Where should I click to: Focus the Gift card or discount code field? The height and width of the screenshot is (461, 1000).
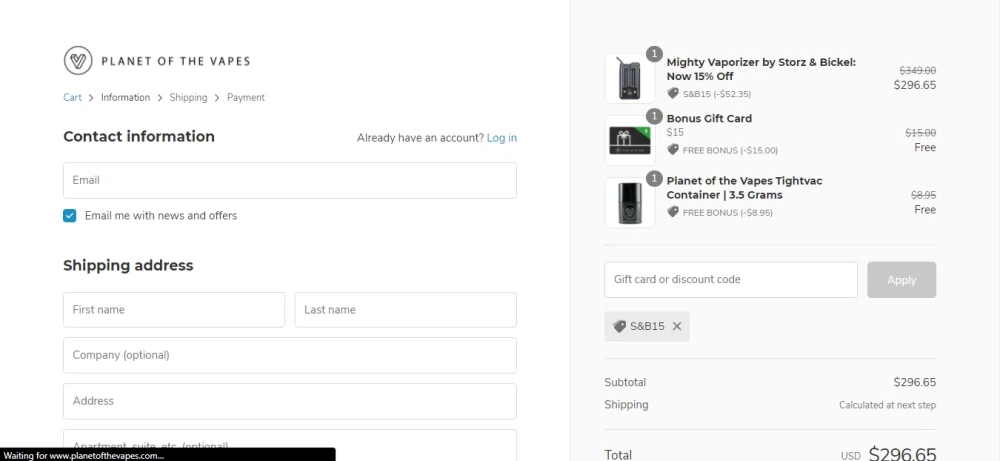[x=731, y=279]
